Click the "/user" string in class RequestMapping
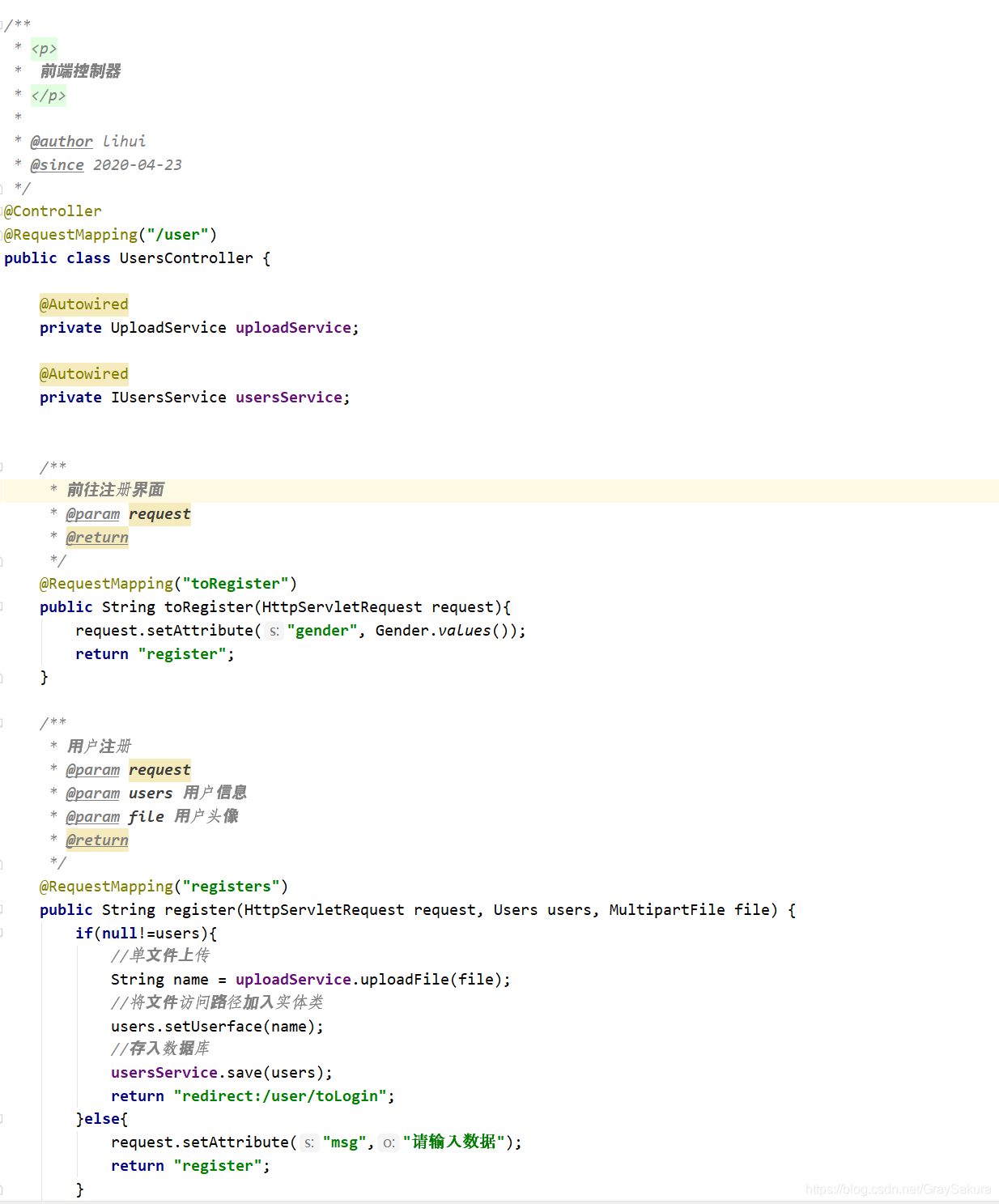The image size is (999, 1204). (x=177, y=235)
